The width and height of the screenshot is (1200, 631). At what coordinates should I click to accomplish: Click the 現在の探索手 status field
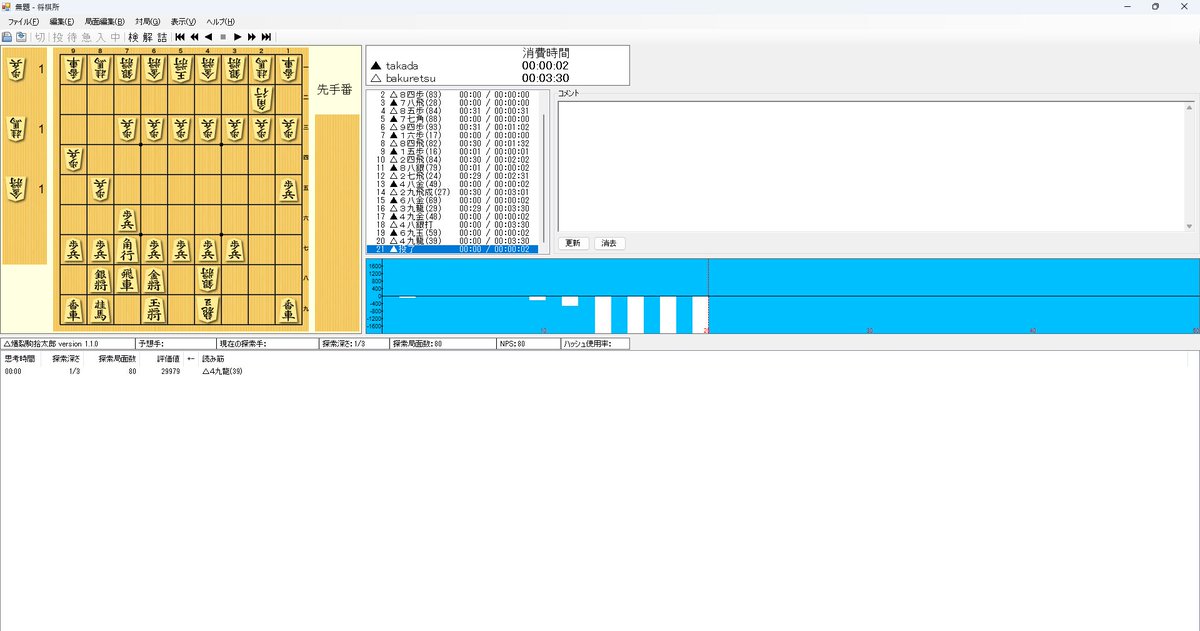267,343
